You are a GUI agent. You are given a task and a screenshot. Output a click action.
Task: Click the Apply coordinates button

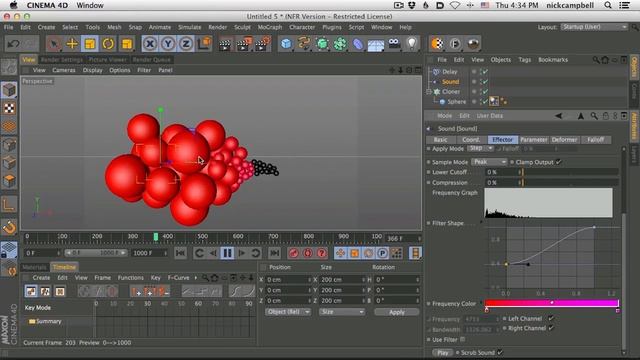tap(397, 312)
